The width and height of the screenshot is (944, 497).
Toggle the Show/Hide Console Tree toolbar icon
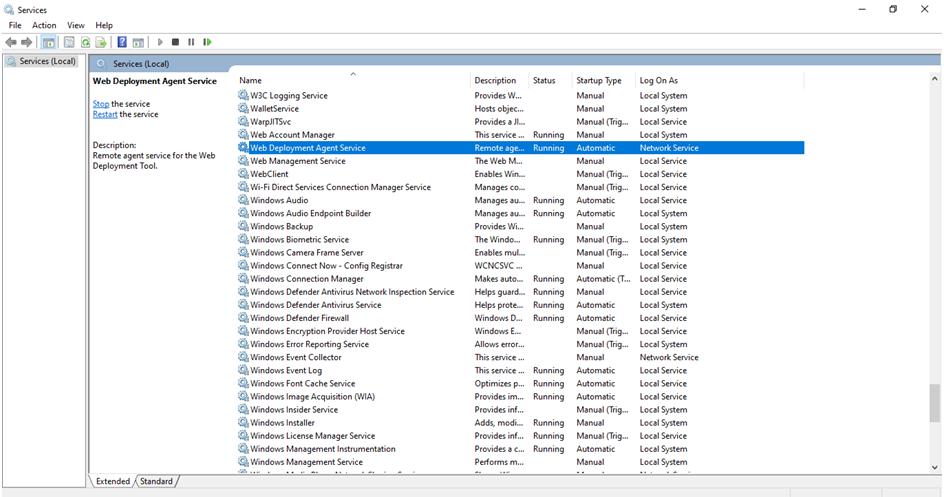(49, 42)
